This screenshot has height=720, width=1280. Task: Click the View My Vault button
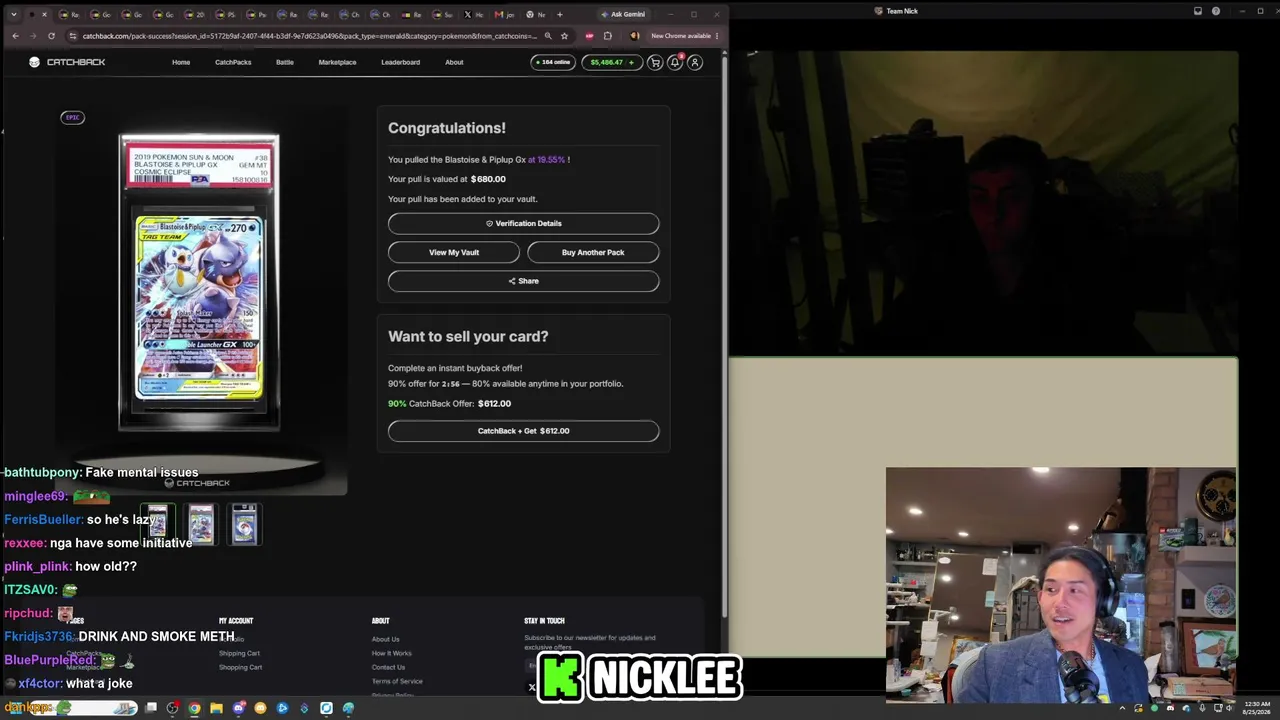(454, 252)
